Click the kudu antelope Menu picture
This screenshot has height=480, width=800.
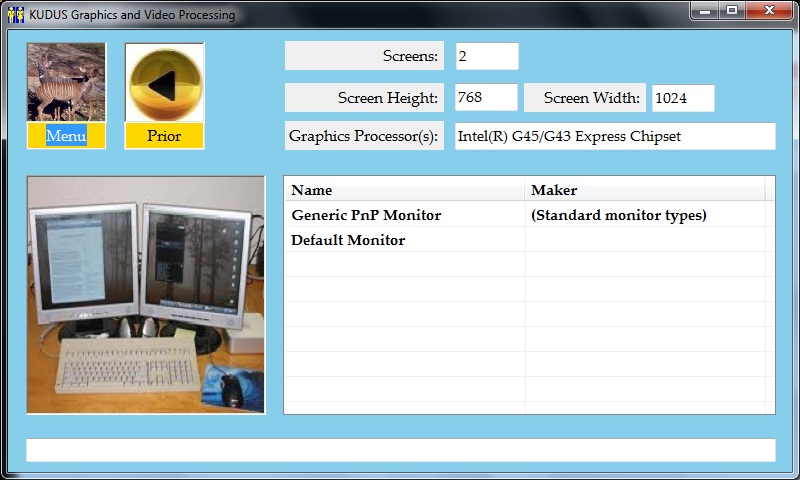pos(65,83)
